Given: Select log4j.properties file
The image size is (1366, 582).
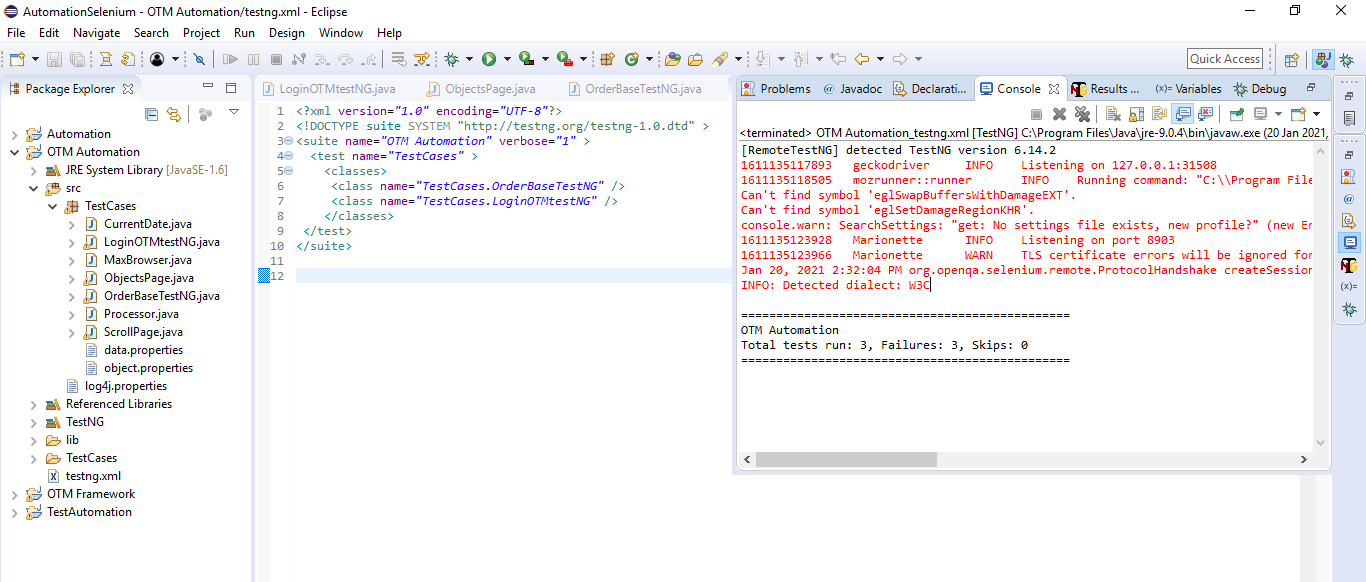Looking at the screenshot, I should [117, 386].
